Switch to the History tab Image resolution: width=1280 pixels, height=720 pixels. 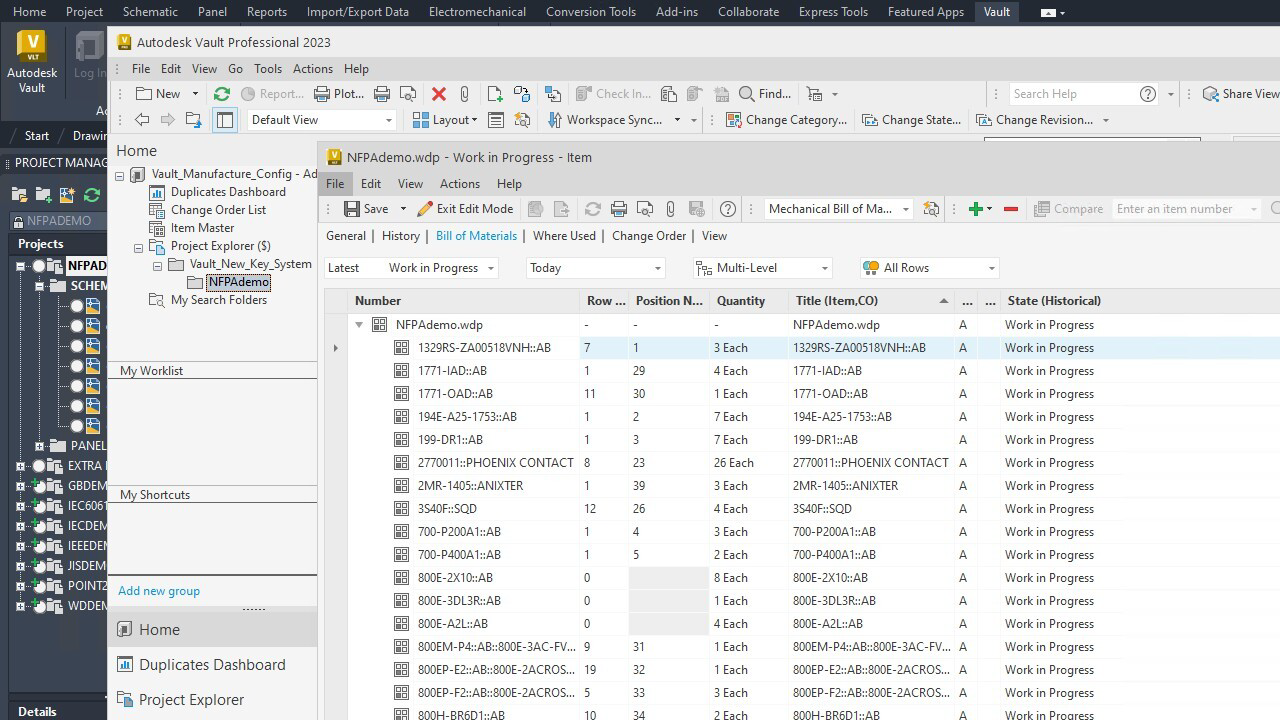[401, 236]
